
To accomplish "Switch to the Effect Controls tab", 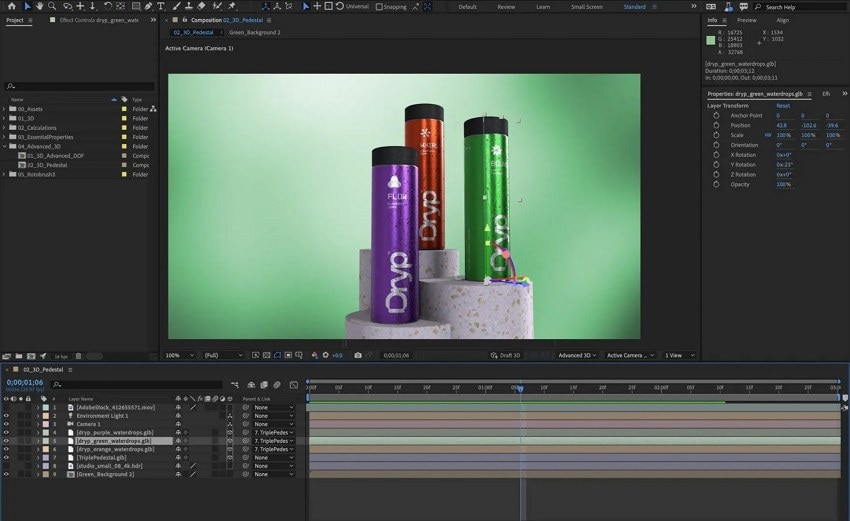I will point(99,20).
